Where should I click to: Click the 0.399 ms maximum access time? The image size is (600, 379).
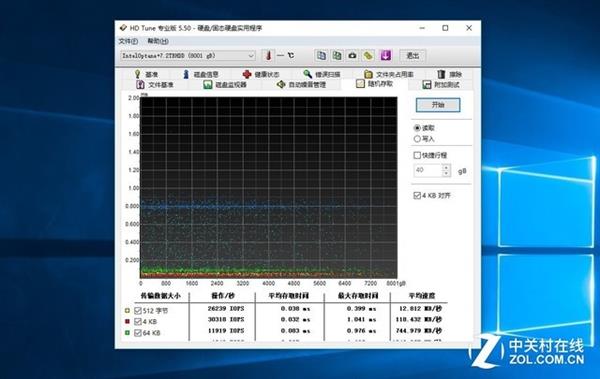click(361, 309)
